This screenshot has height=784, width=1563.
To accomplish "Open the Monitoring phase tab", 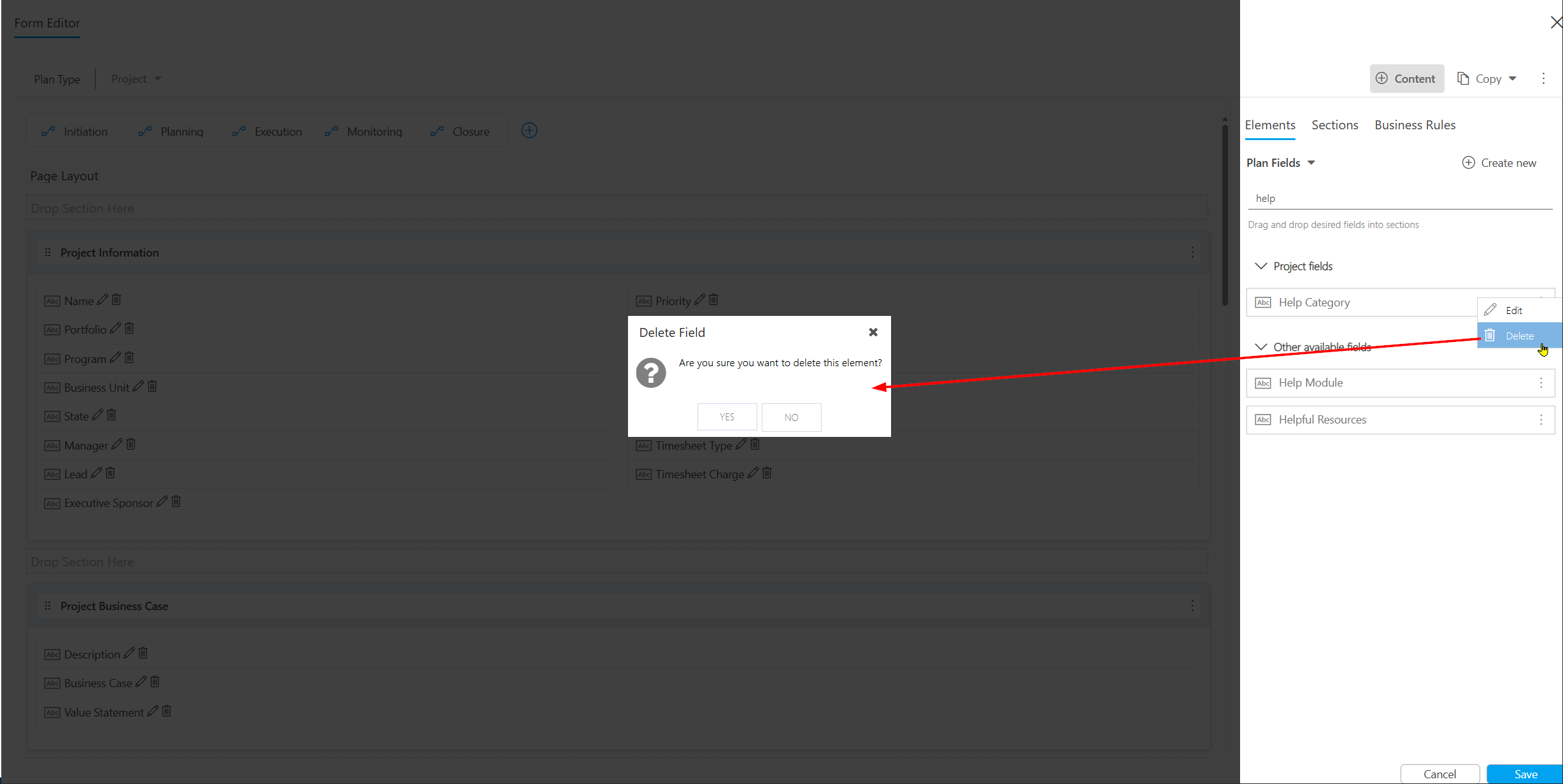I will [364, 131].
